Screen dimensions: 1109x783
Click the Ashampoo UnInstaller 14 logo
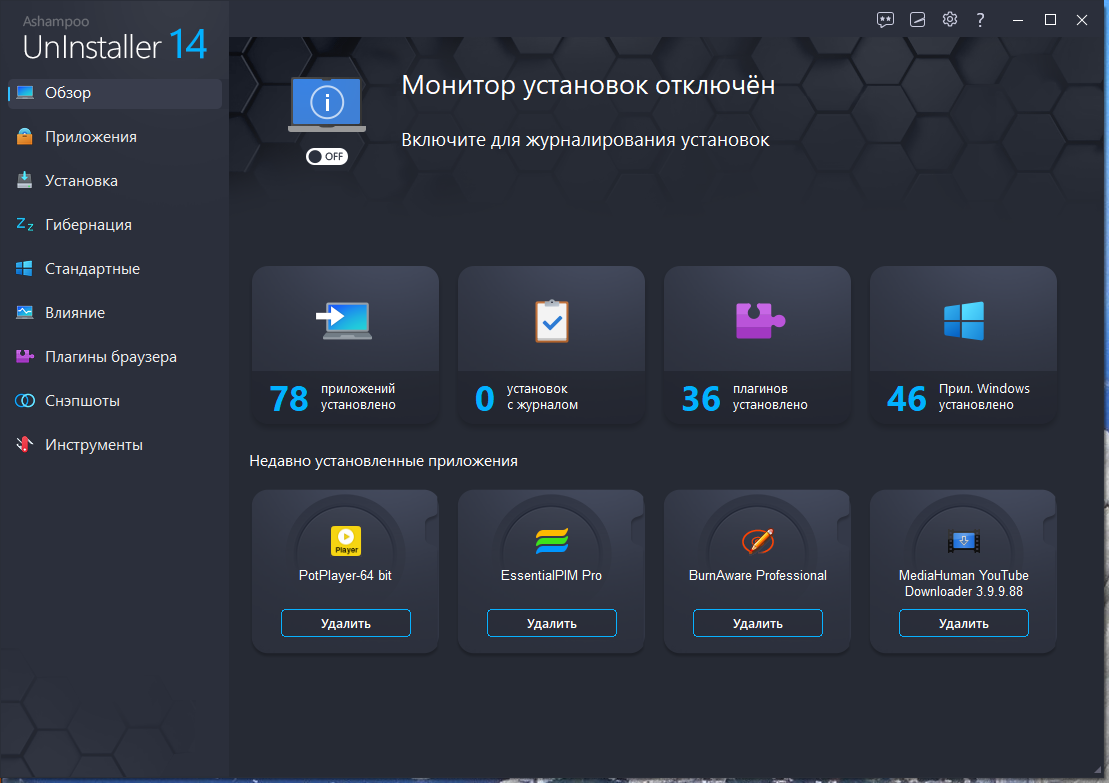click(x=115, y=40)
